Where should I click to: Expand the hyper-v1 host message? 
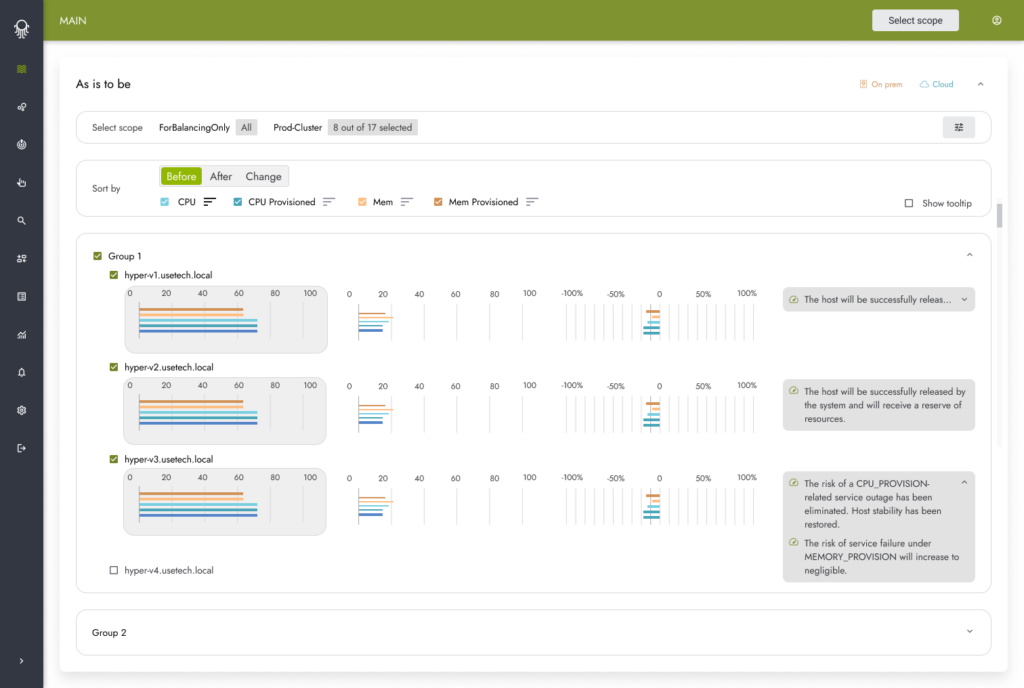964,300
